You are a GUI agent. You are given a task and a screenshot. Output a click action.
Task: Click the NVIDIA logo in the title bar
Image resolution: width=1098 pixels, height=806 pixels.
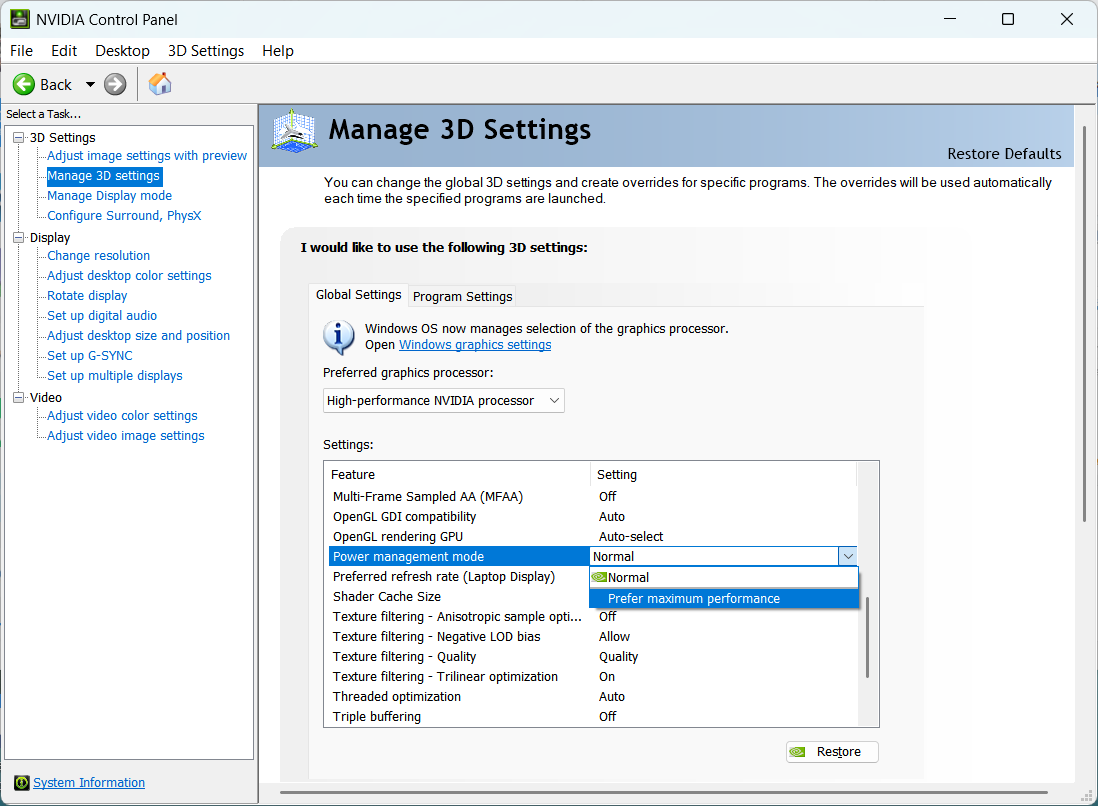[20, 18]
